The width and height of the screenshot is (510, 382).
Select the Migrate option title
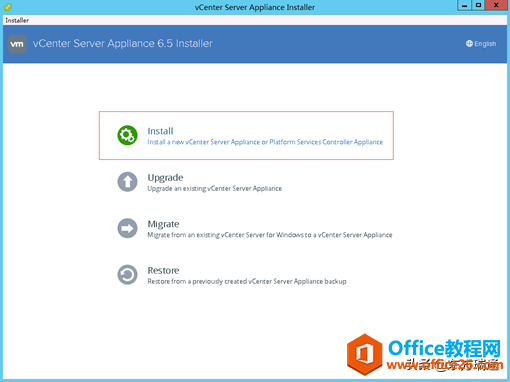point(163,224)
